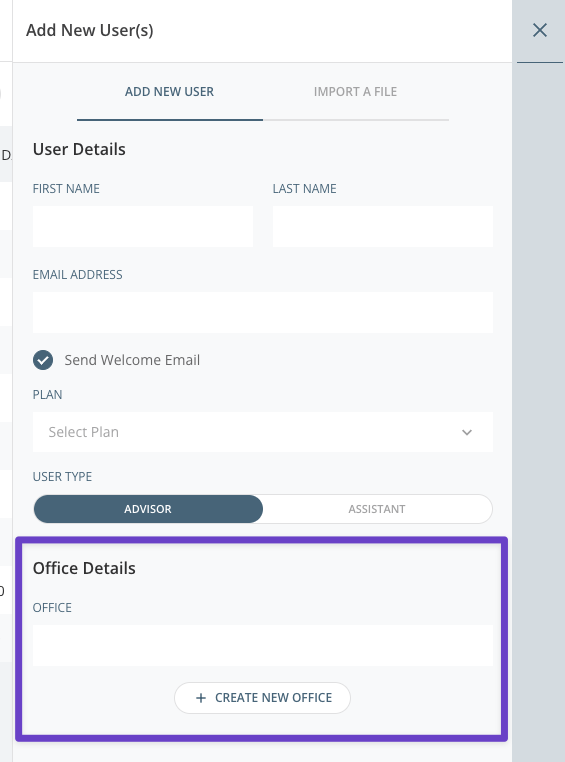
Task: Open the Select Plan dropdown
Action: (263, 432)
